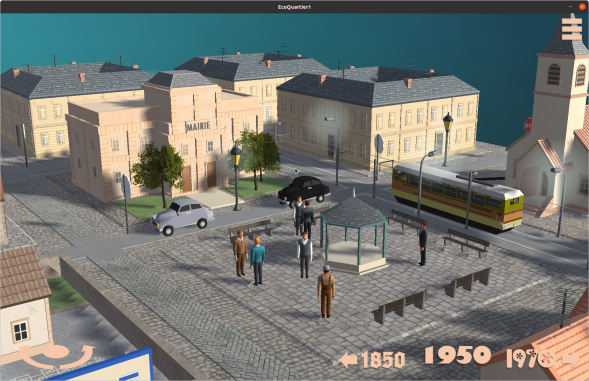Select the MAIRIE building sign

(x=198, y=126)
